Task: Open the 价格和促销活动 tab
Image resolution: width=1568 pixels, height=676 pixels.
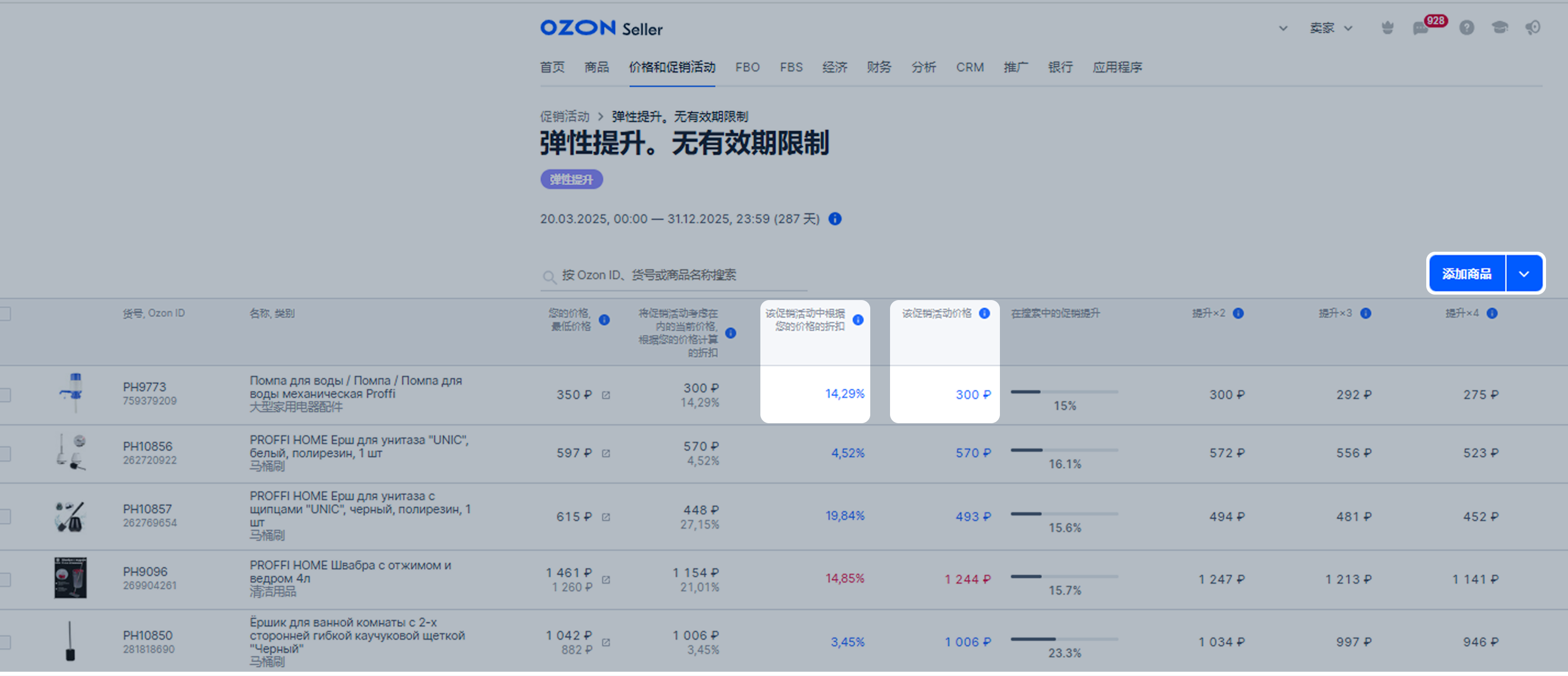Action: (672, 68)
